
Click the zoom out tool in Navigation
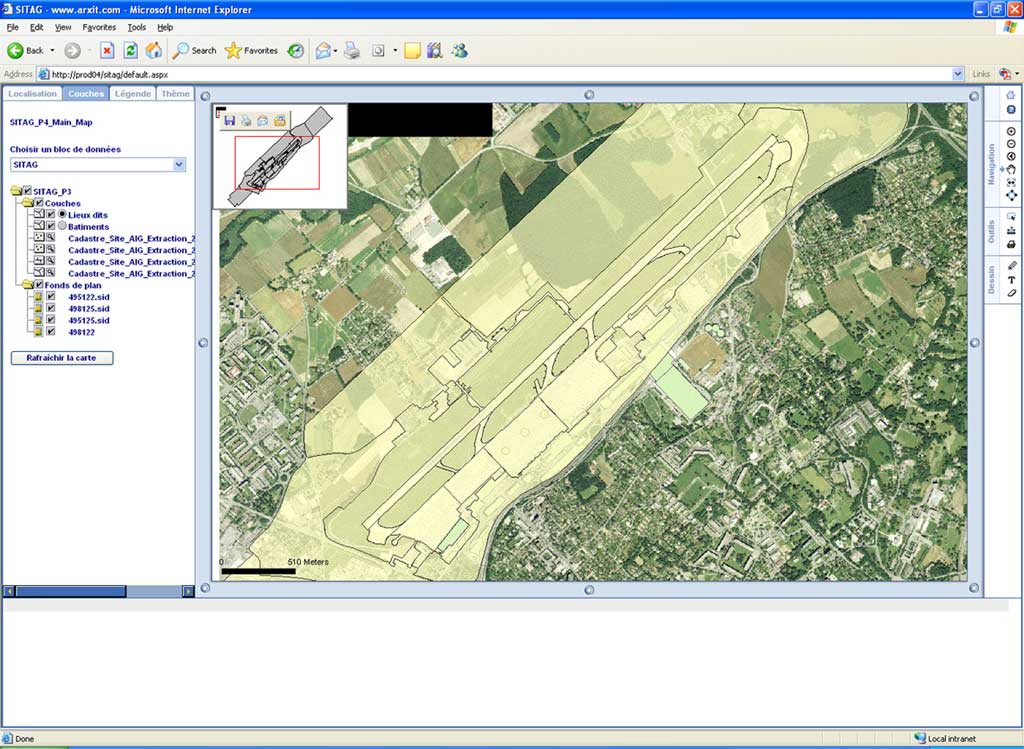(1011, 144)
